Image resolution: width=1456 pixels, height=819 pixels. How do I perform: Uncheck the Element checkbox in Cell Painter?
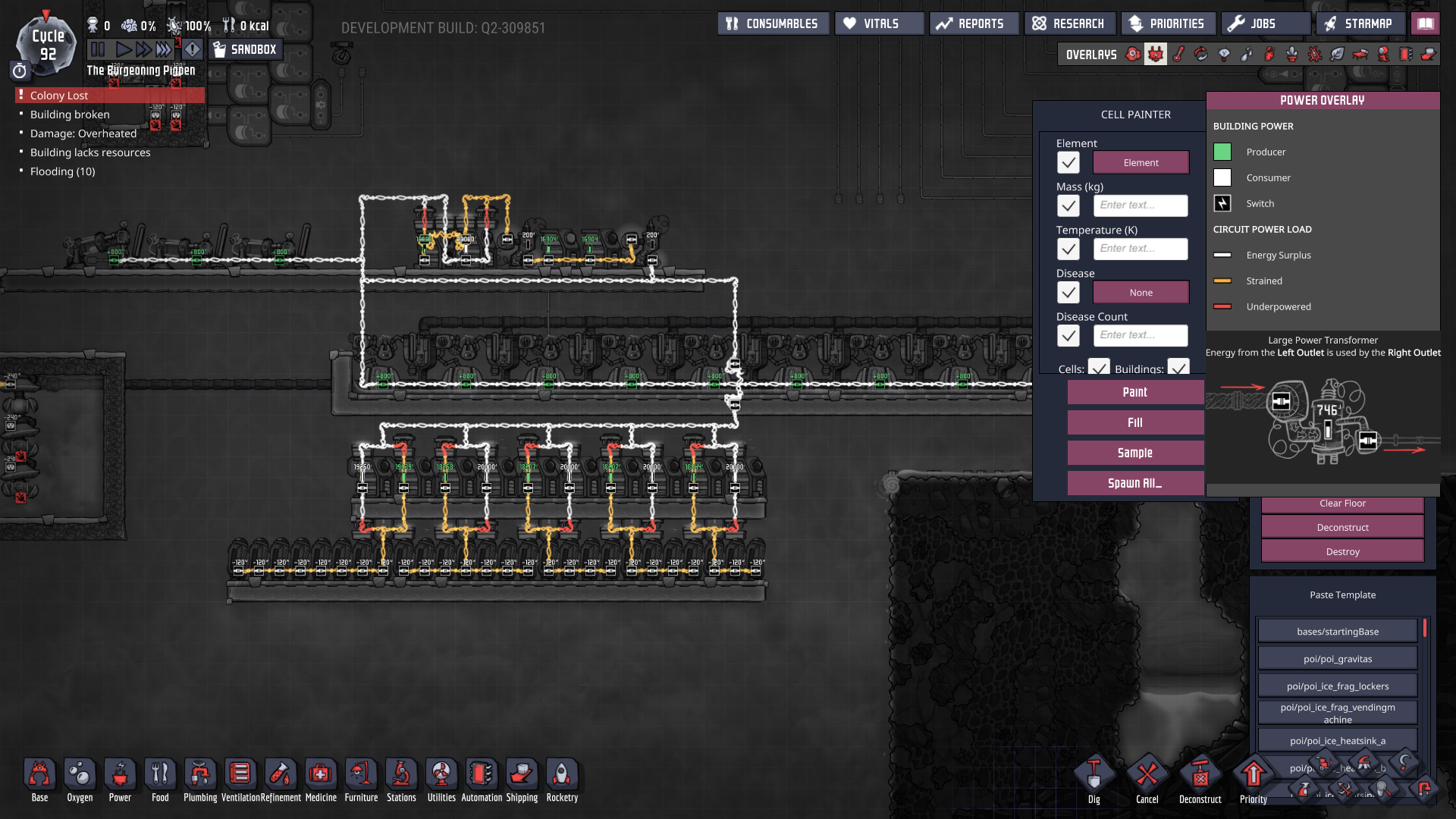tap(1068, 162)
